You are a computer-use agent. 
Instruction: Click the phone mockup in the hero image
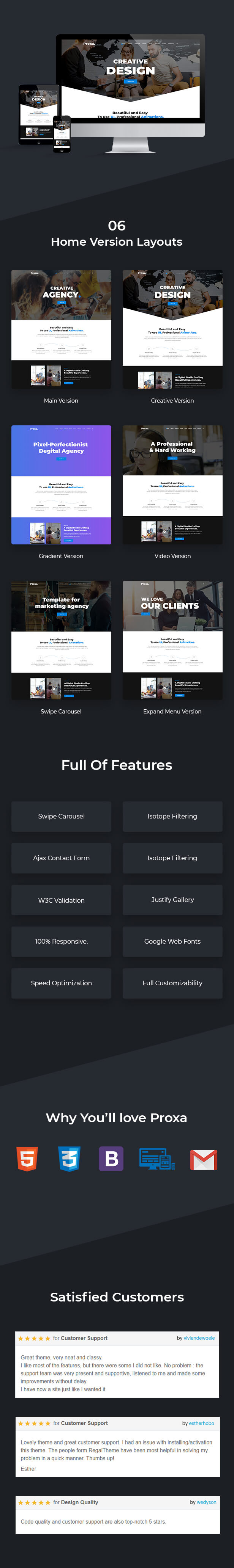pyautogui.click(x=62, y=133)
